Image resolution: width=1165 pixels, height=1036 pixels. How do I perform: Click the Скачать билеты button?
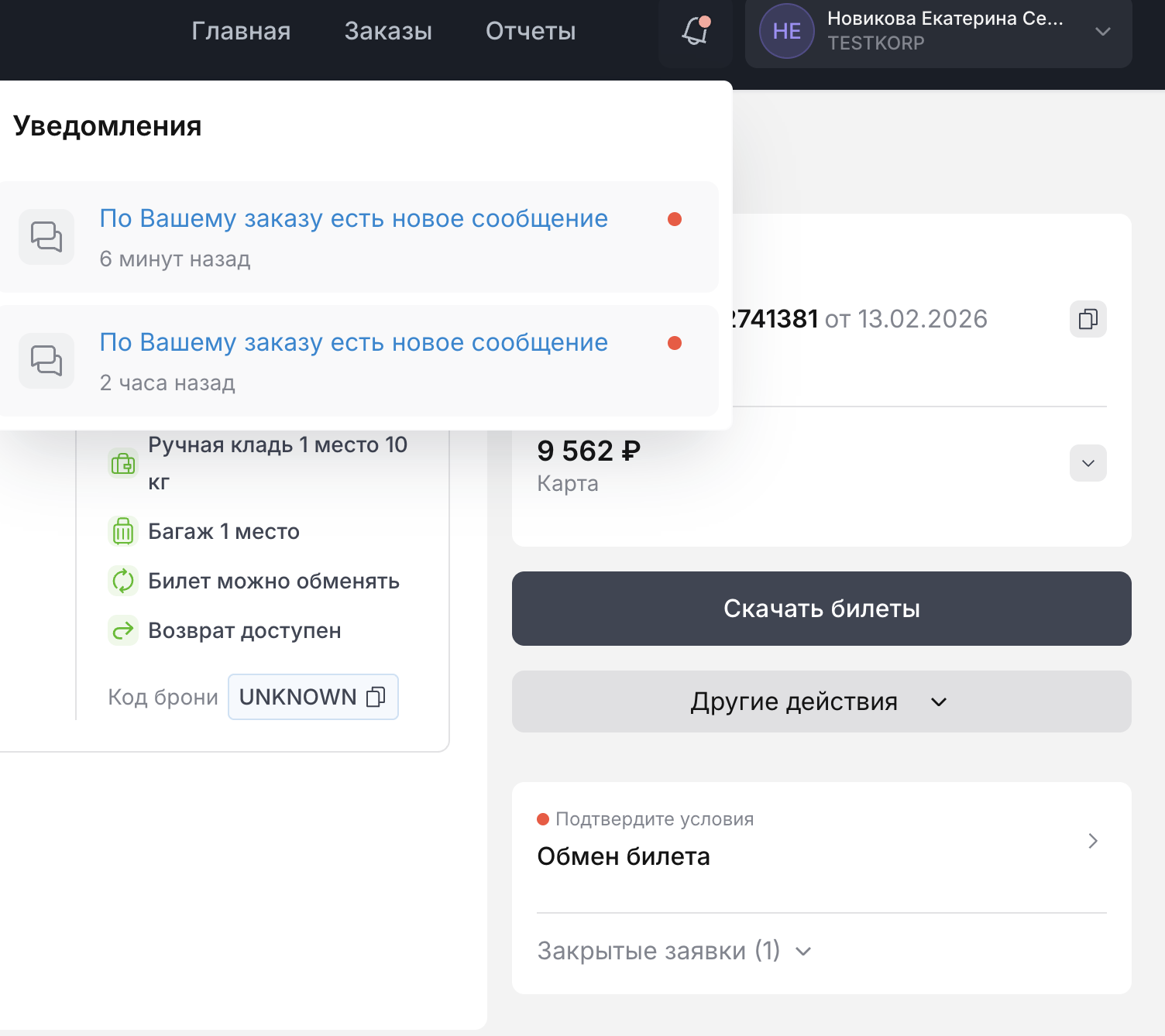tap(821, 609)
